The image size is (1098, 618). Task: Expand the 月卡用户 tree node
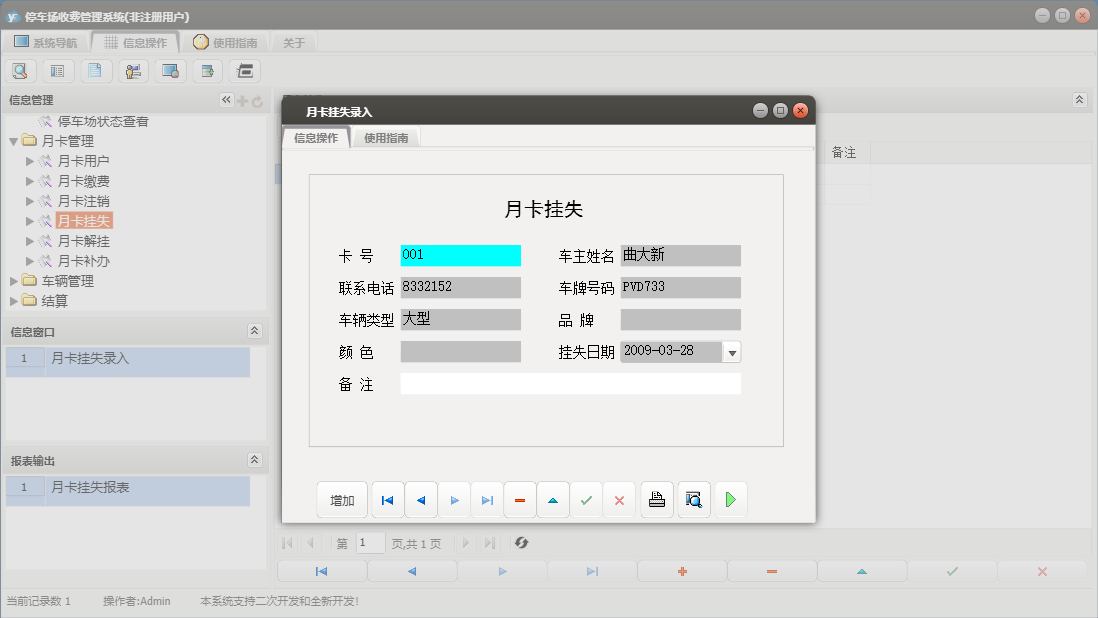coord(31,161)
